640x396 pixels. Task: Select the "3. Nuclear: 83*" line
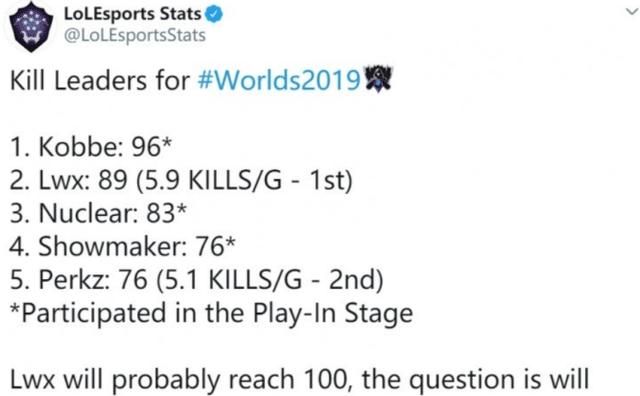click(x=98, y=213)
